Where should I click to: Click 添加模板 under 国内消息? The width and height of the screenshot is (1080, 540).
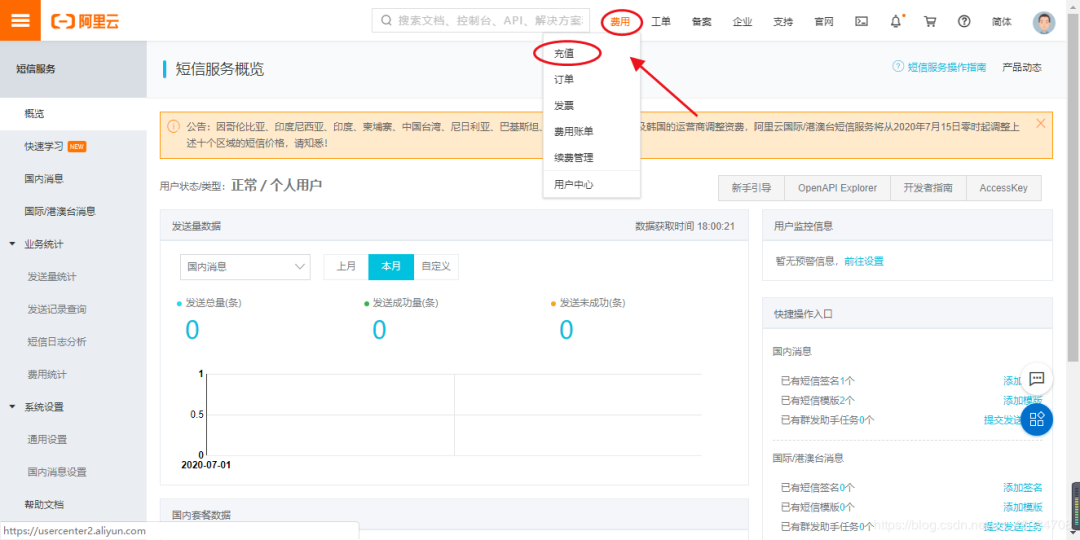pos(1023,400)
